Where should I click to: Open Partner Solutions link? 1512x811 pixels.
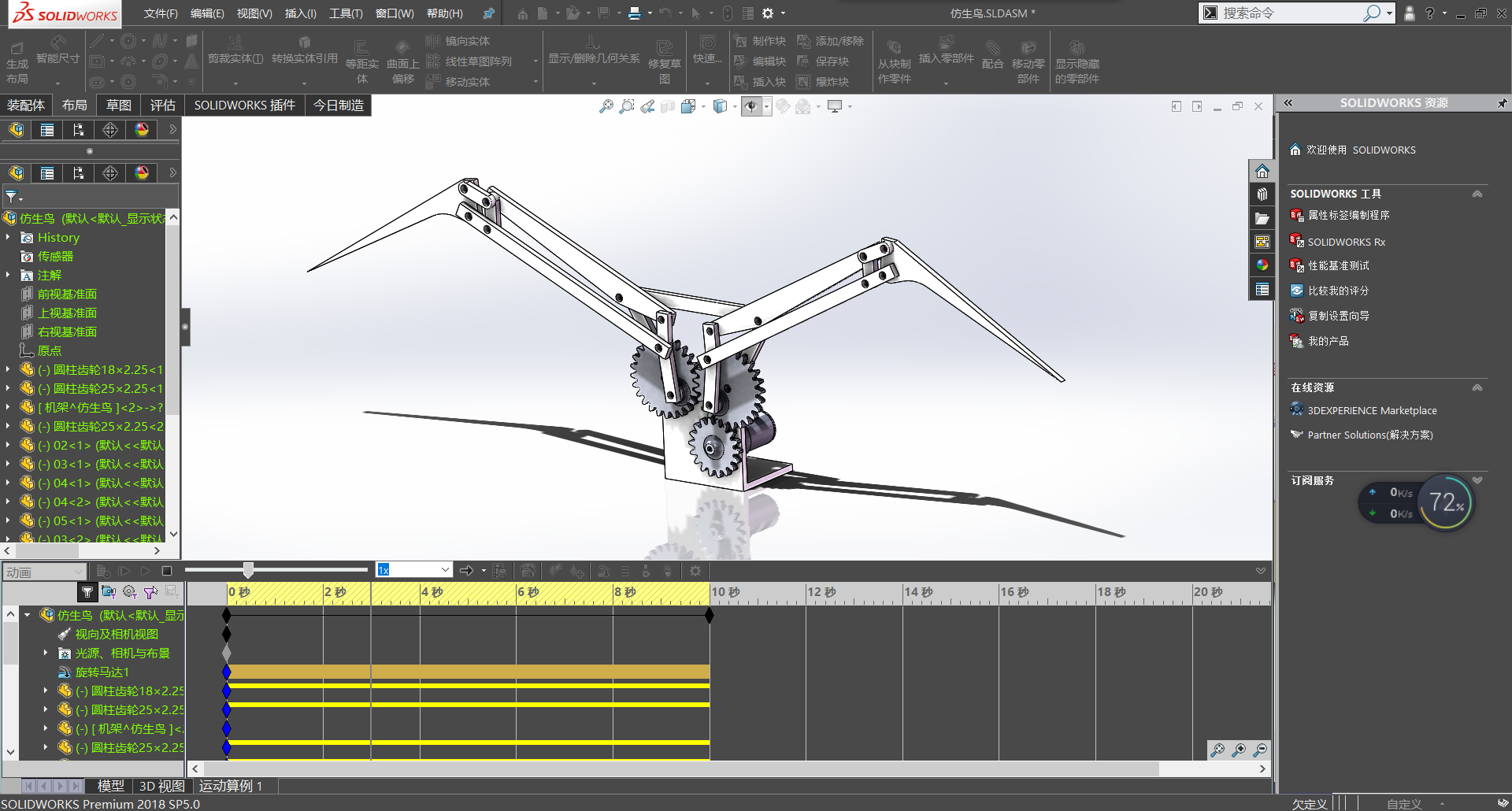[x=1369, y=435]
